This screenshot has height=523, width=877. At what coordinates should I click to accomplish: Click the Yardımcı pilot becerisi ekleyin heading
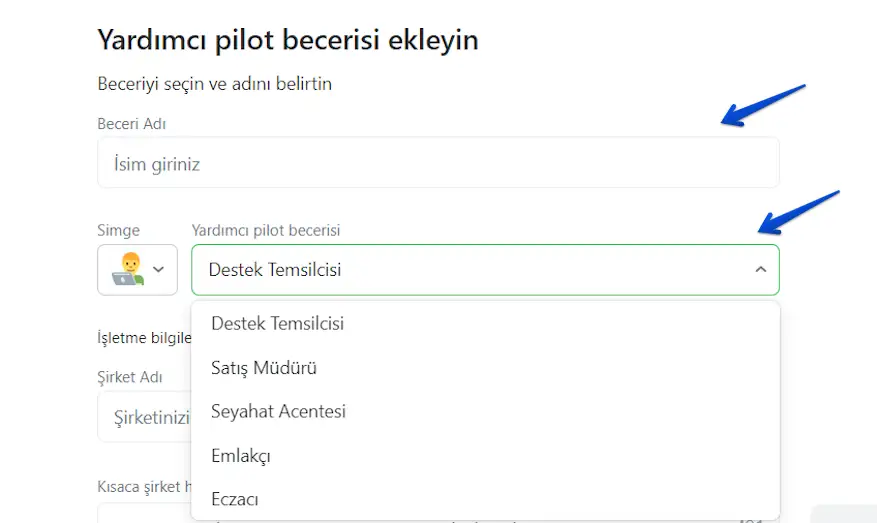tap(287, 40)
